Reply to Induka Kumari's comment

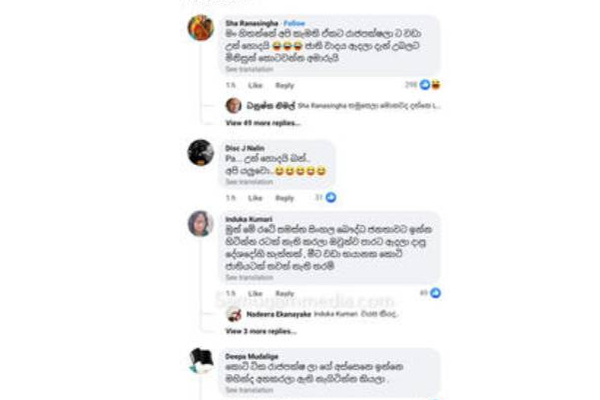pos(285,294)
